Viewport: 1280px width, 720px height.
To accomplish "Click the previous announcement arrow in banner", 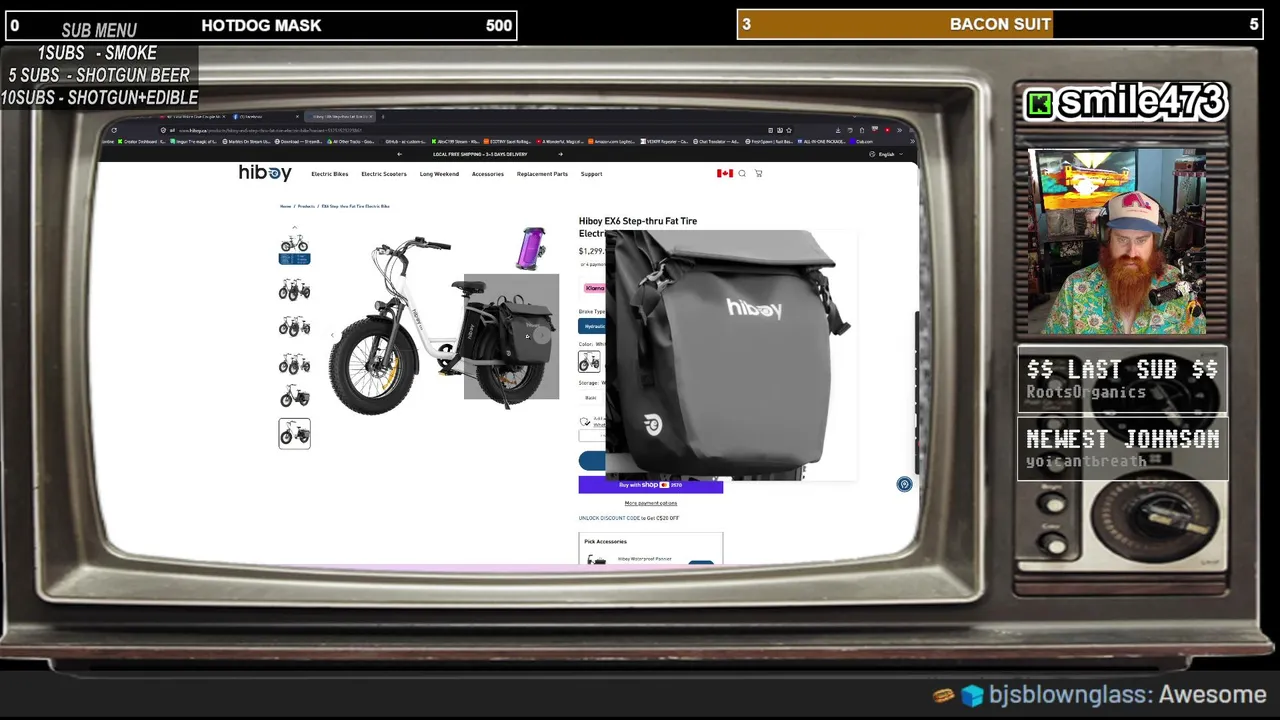I will [400, 154].
